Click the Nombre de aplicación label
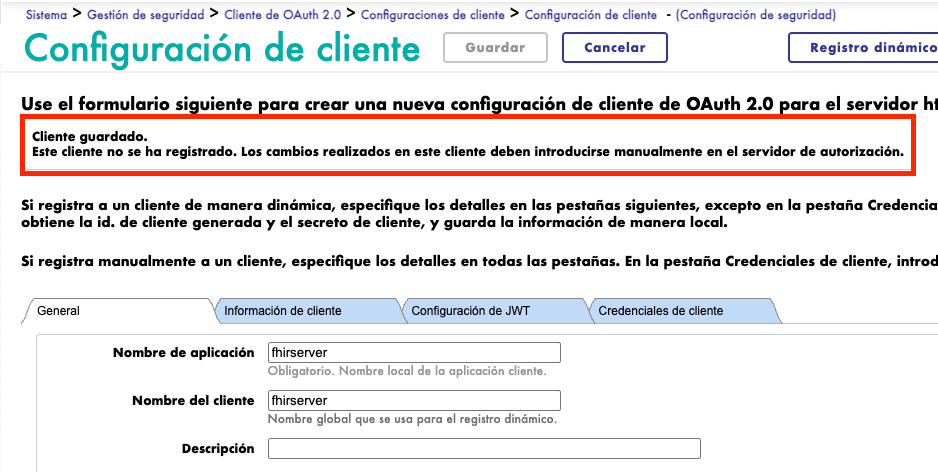Screen dimensions: 938x472 (183, 352)
